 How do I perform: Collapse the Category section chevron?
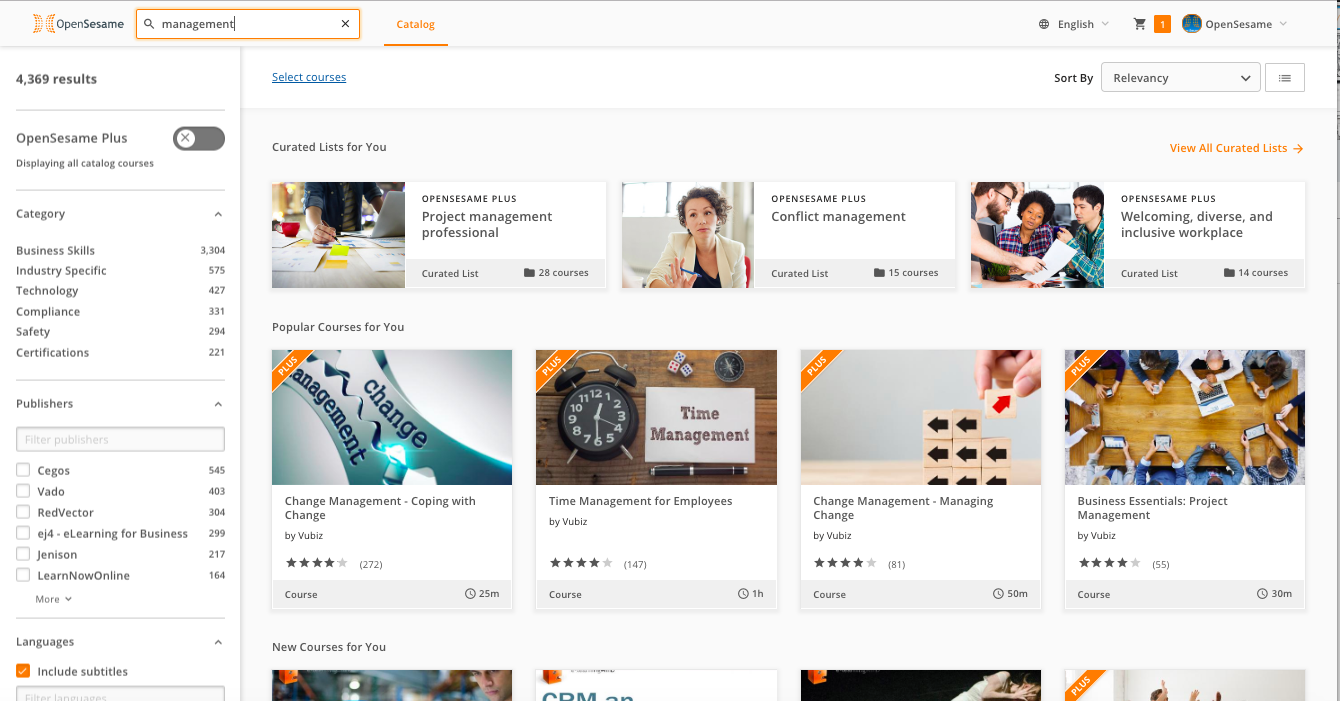(218, 214)
